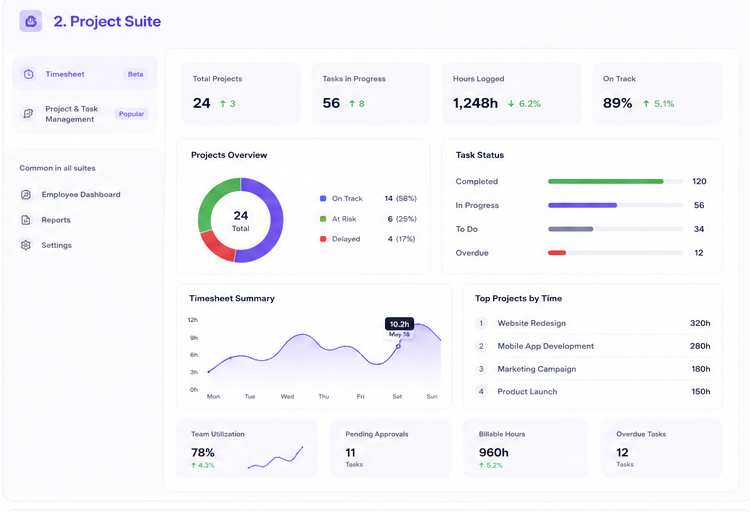Click the Team Utilization up arrow icon

click(x=193, y=465)
